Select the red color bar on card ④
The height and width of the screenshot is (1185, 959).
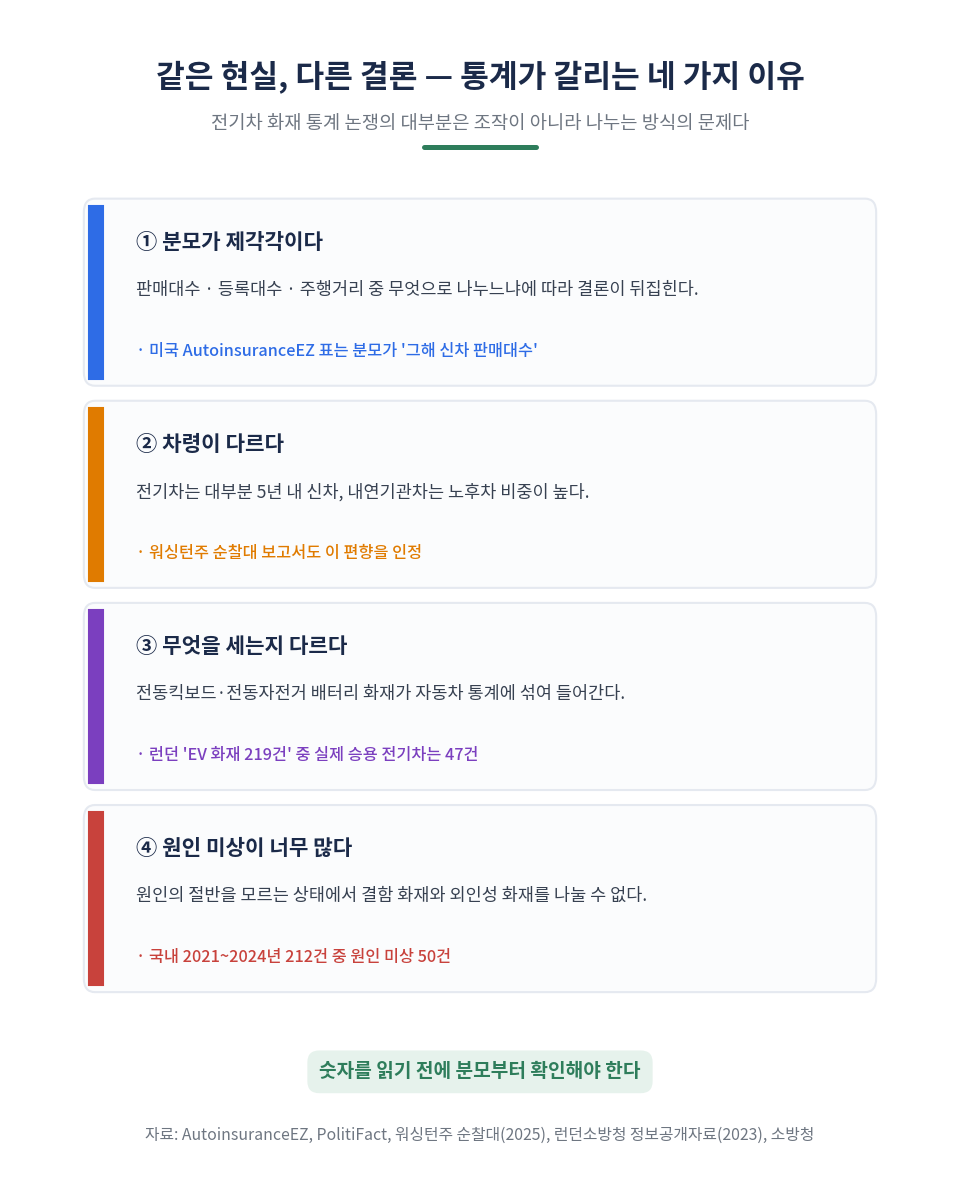point(96,899)
